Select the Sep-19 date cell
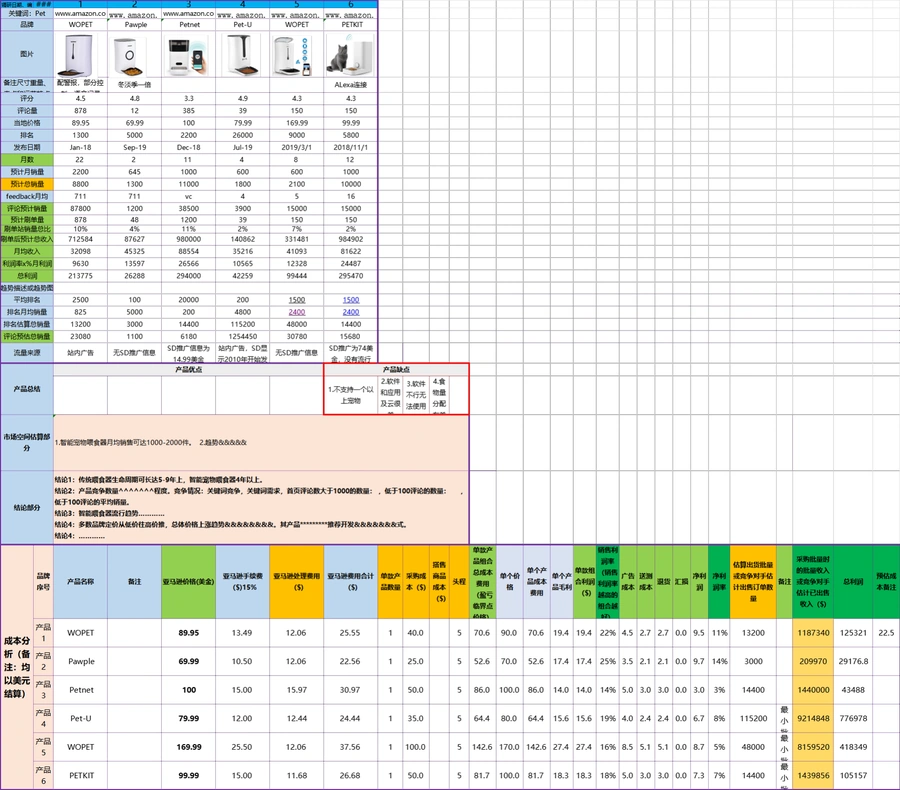The width and height of the screenshot is (900, 790). click(x=134, y=148)
